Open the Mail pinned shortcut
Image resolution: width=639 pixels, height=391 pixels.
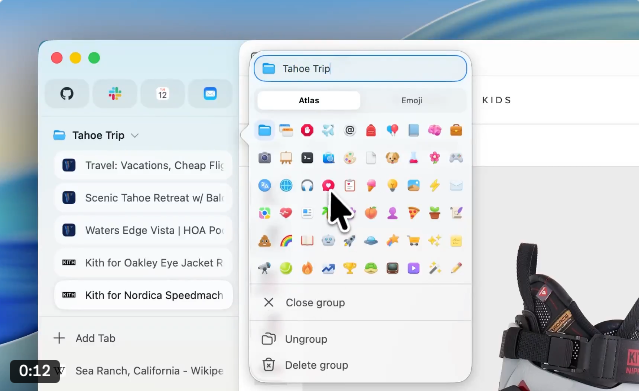pos(210,94)
